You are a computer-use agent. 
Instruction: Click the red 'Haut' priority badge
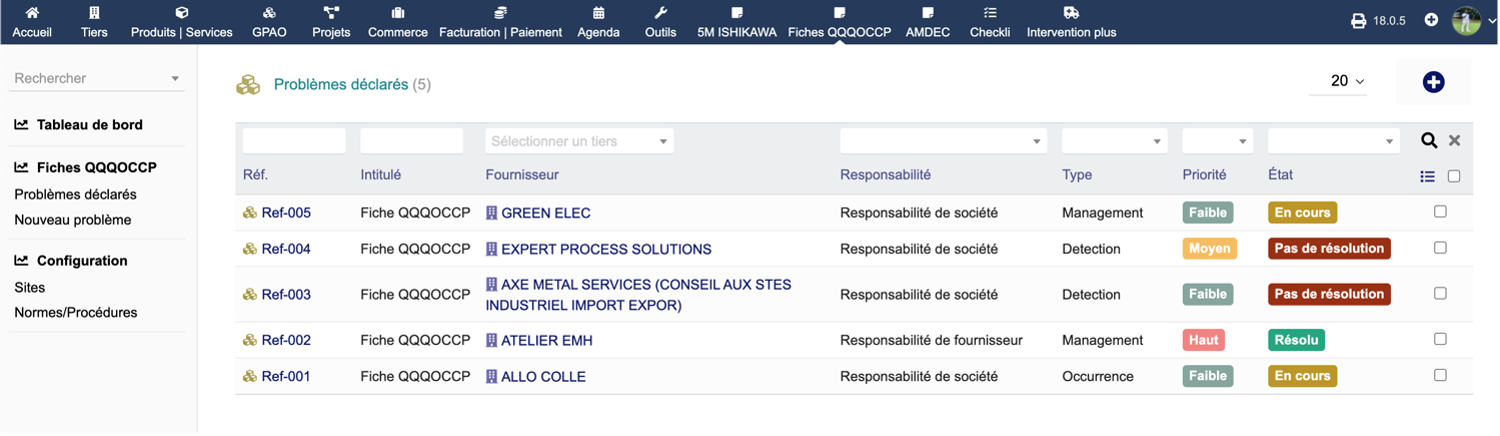point(1203,340)
